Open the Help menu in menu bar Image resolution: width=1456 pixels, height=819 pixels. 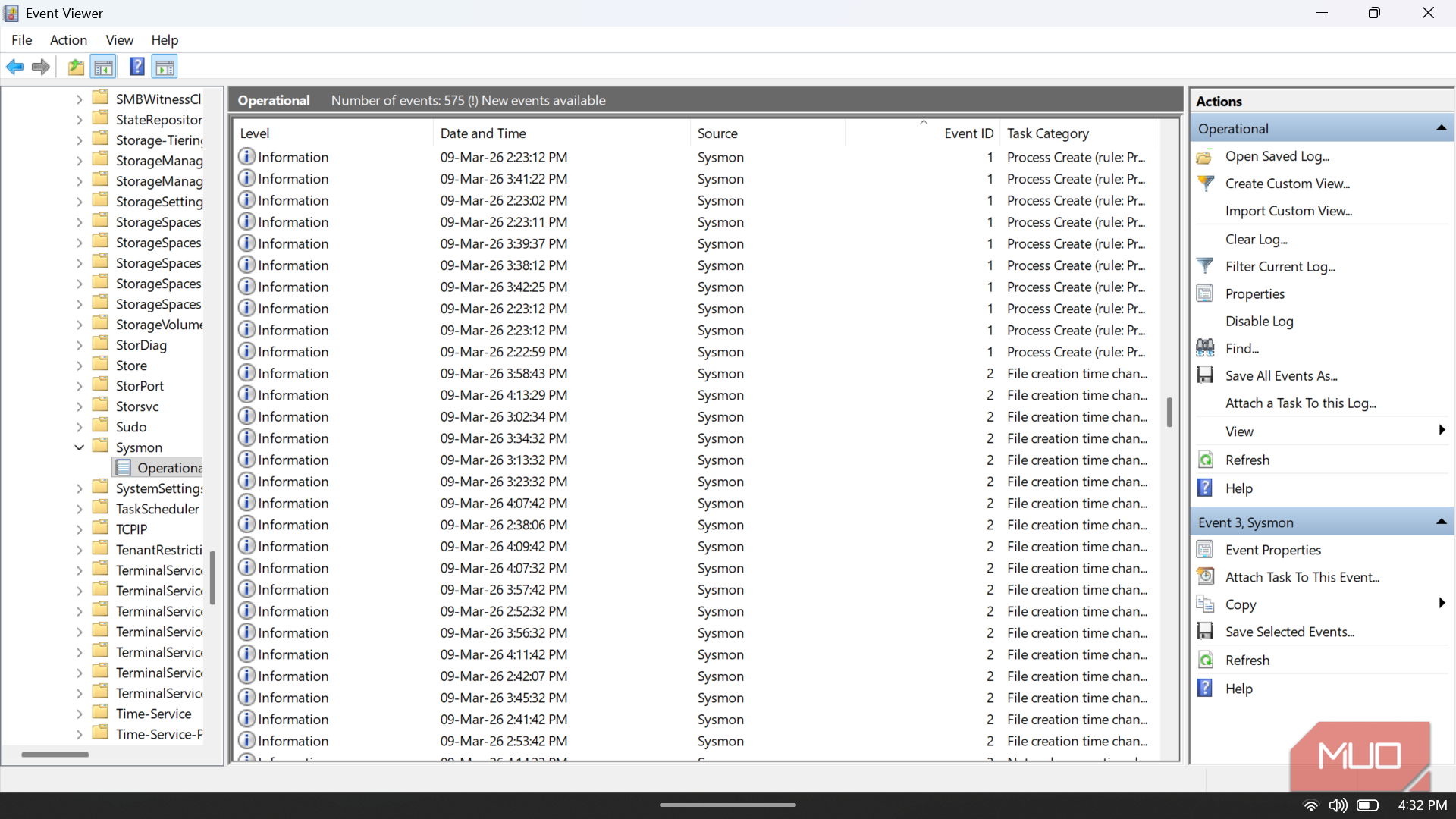point(165,40)
